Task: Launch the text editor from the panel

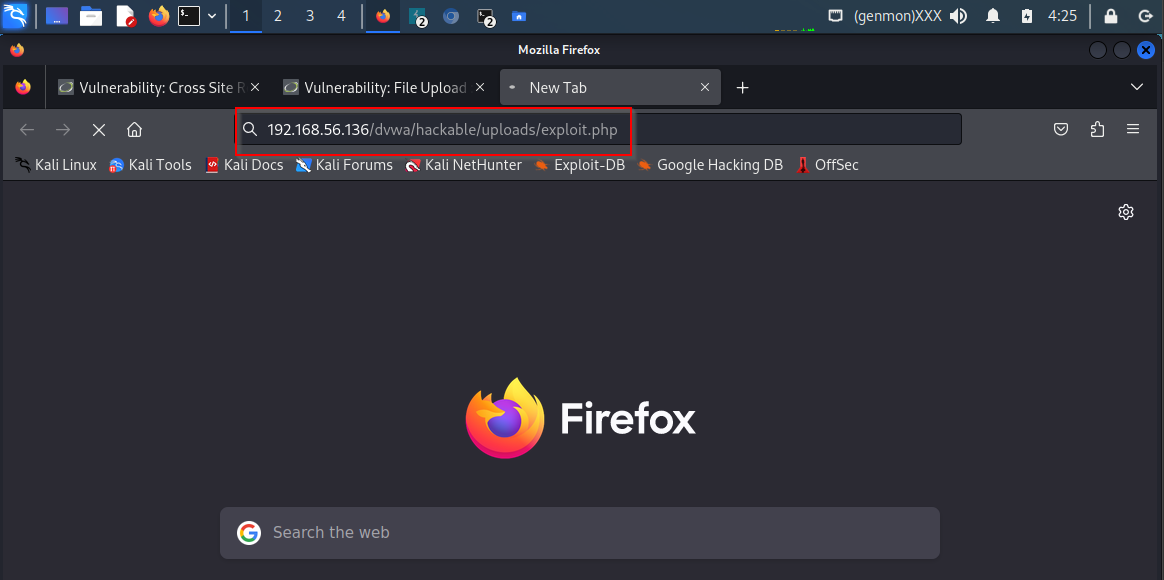Action: (125, 16)
